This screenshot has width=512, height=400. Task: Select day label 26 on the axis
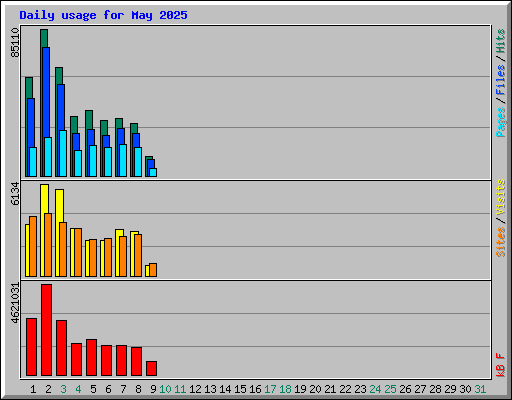tap(405, 389)
